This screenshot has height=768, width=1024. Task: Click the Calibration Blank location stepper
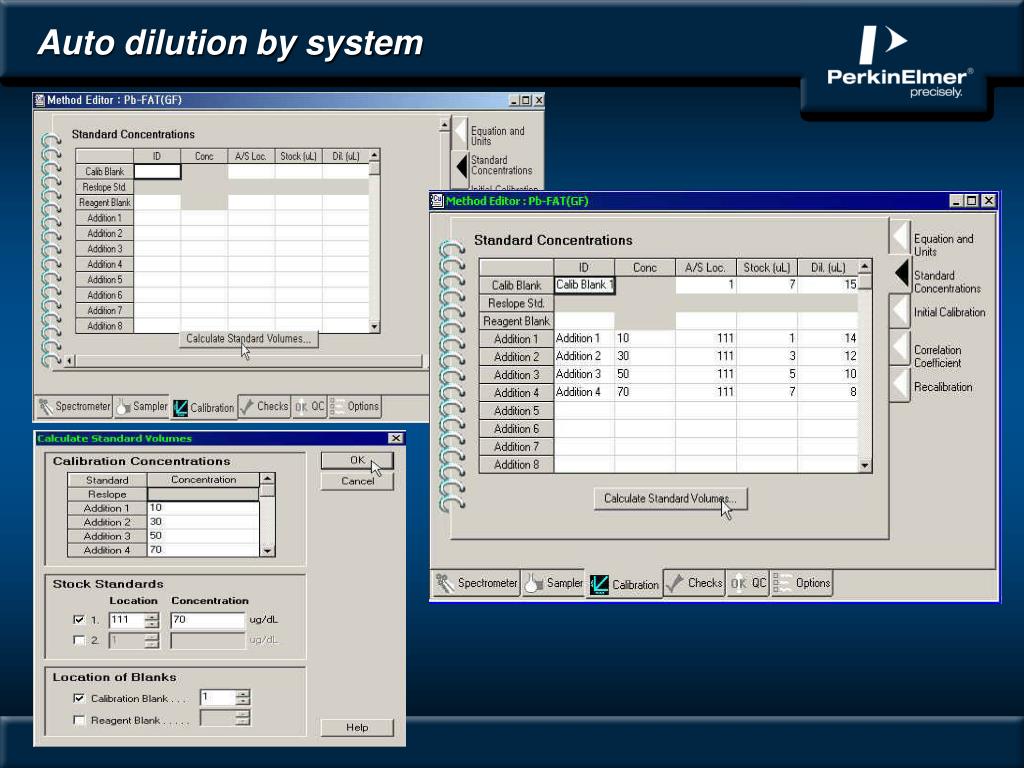pos(242,697)
